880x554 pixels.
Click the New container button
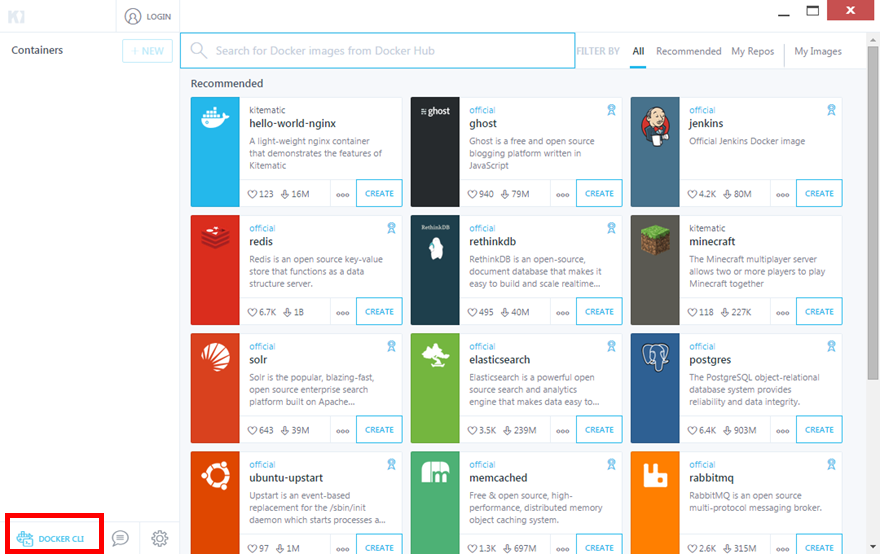coord(147,51)
